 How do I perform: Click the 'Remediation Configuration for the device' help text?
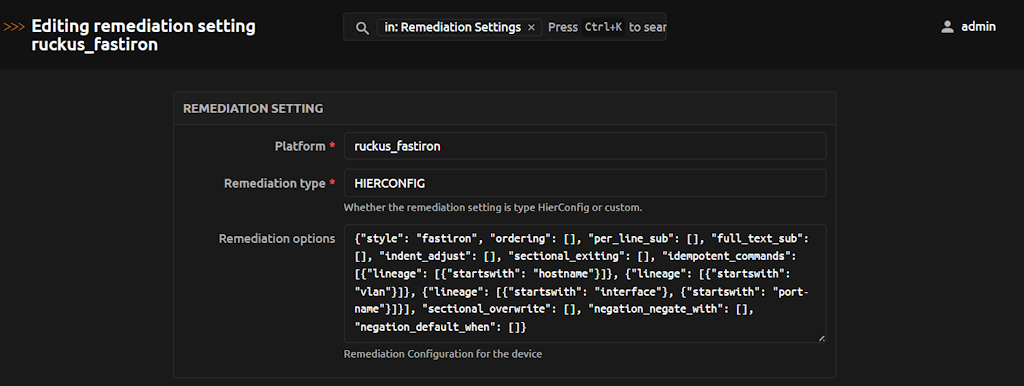443,355
